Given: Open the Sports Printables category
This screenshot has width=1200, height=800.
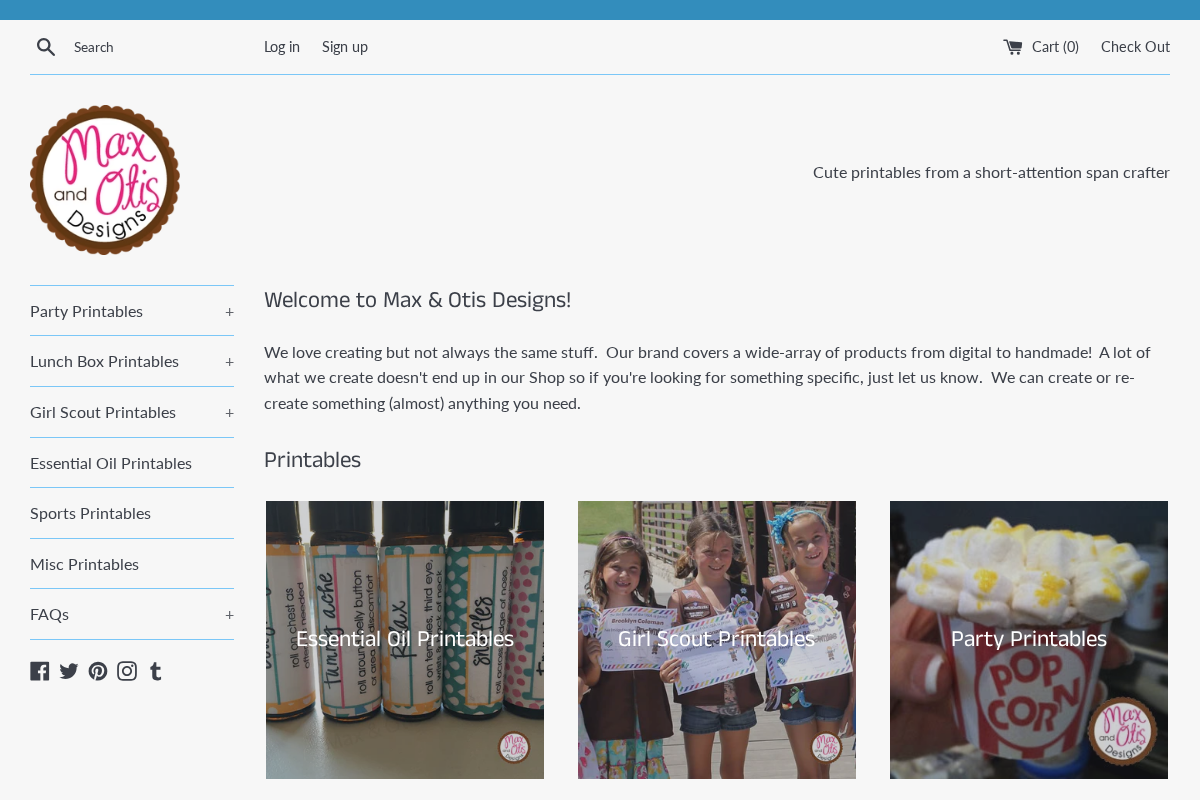Looking at the screenshot, I should (x=90, y=512).
